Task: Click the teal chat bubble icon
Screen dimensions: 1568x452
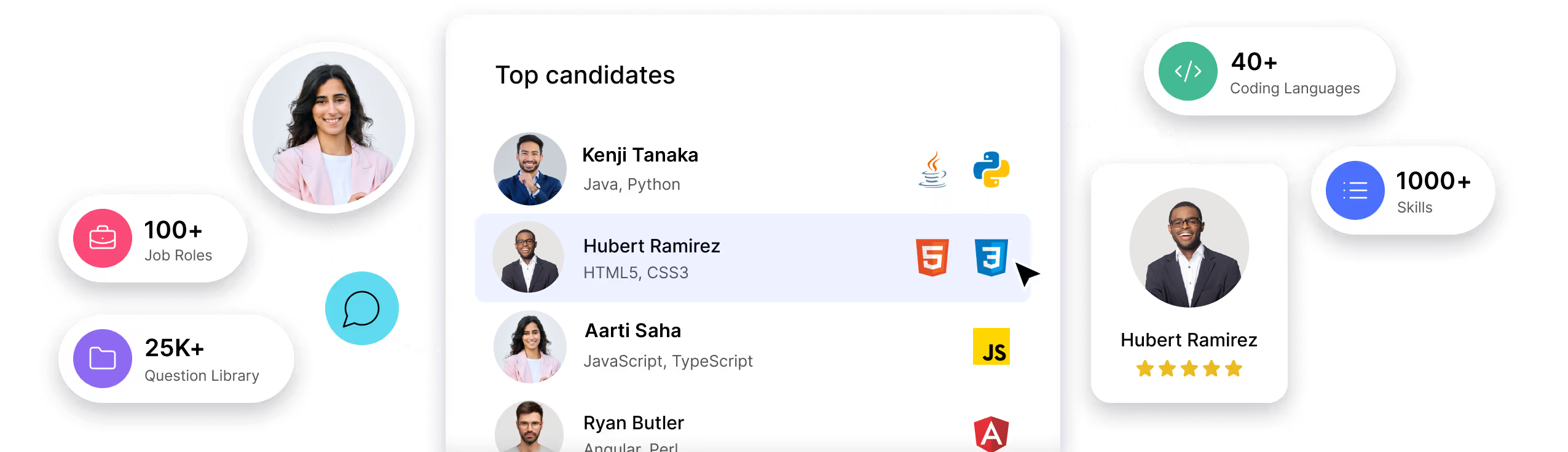Action: click(x=361, y=308)
